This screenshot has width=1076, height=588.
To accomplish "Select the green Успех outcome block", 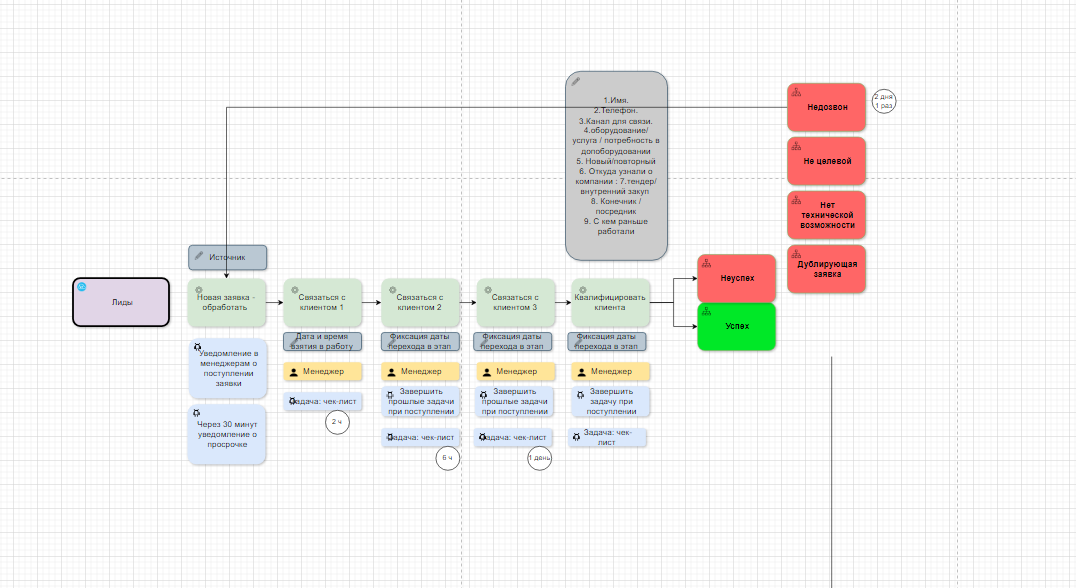I will (736, 327).
